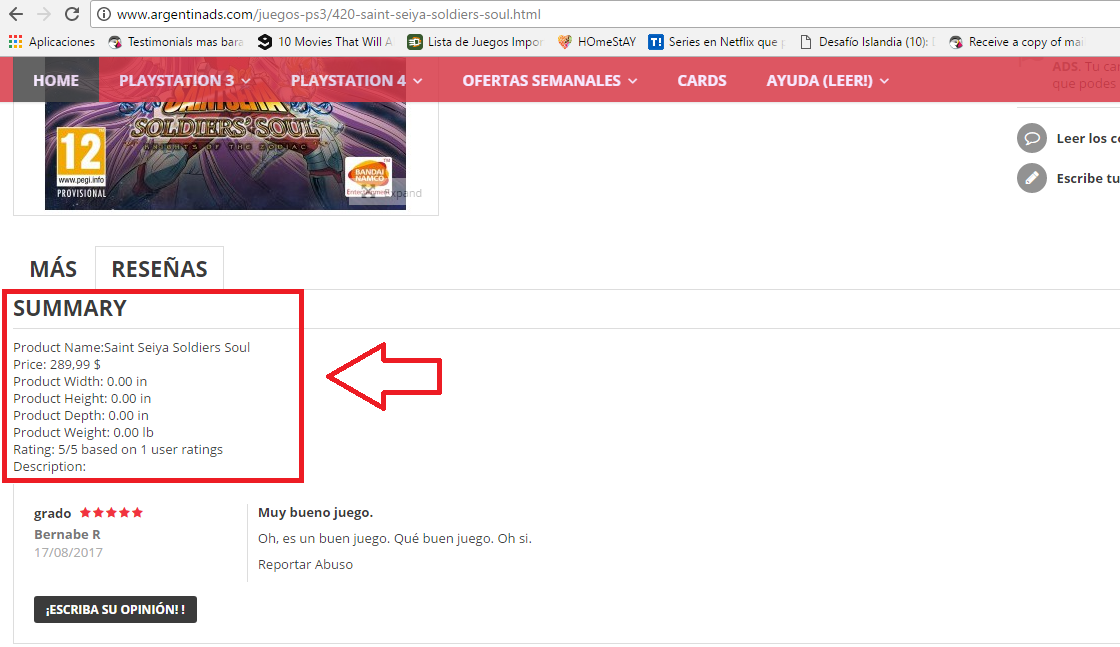
Task: Go to HOME in site navigation
Action: 56,81
